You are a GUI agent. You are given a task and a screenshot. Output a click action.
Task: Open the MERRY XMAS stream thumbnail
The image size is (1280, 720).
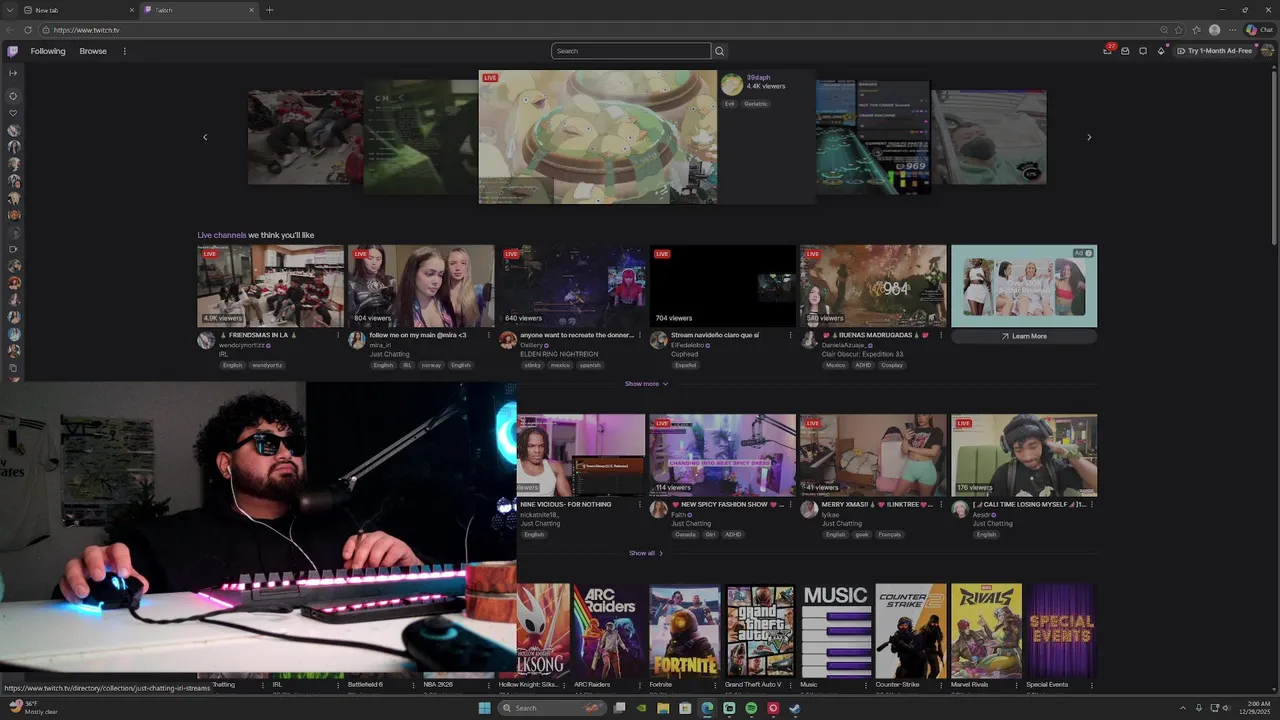[873, 455]
